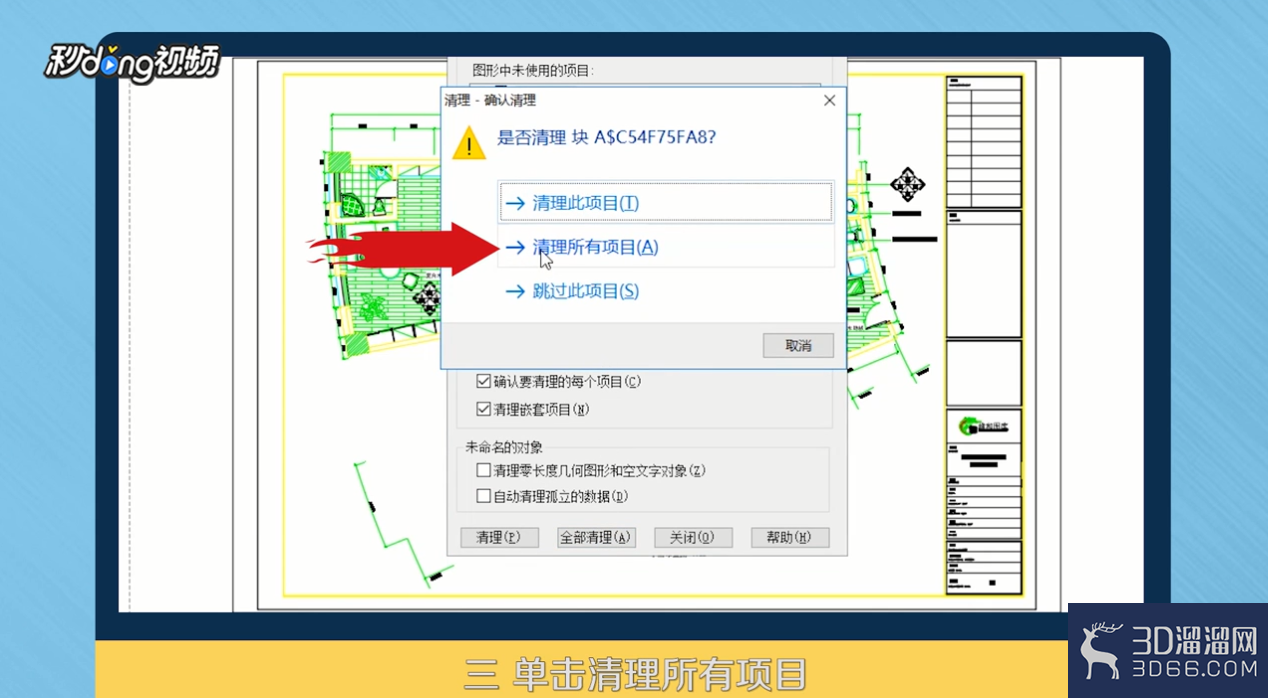Enable 自动清理孤立的数据(D) checkbox
The width and height of the screenshot is (1268, 698).
(484, 496)
